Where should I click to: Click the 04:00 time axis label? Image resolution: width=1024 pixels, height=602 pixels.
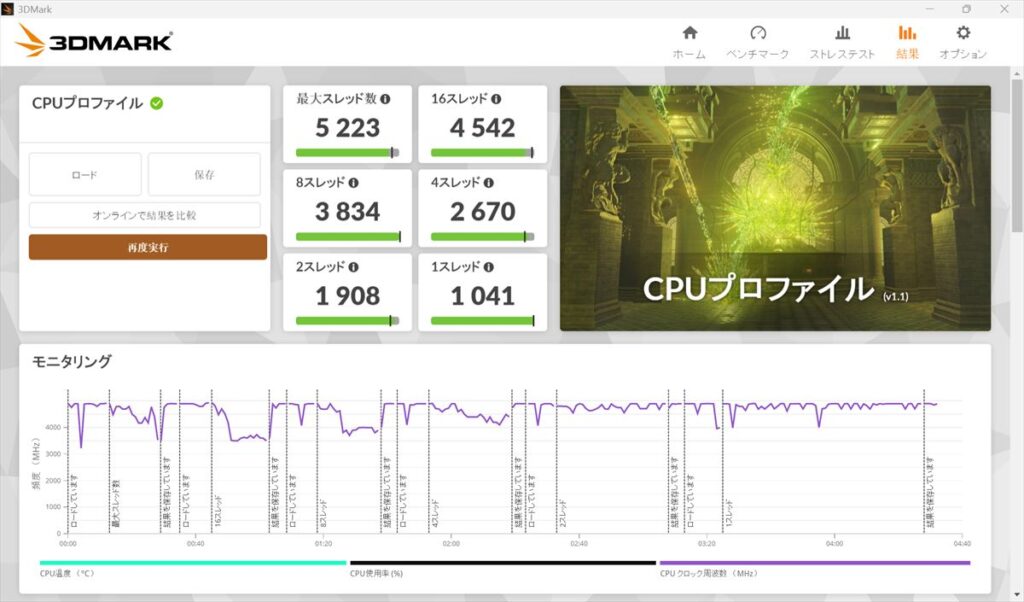click(x=834, y=543)
